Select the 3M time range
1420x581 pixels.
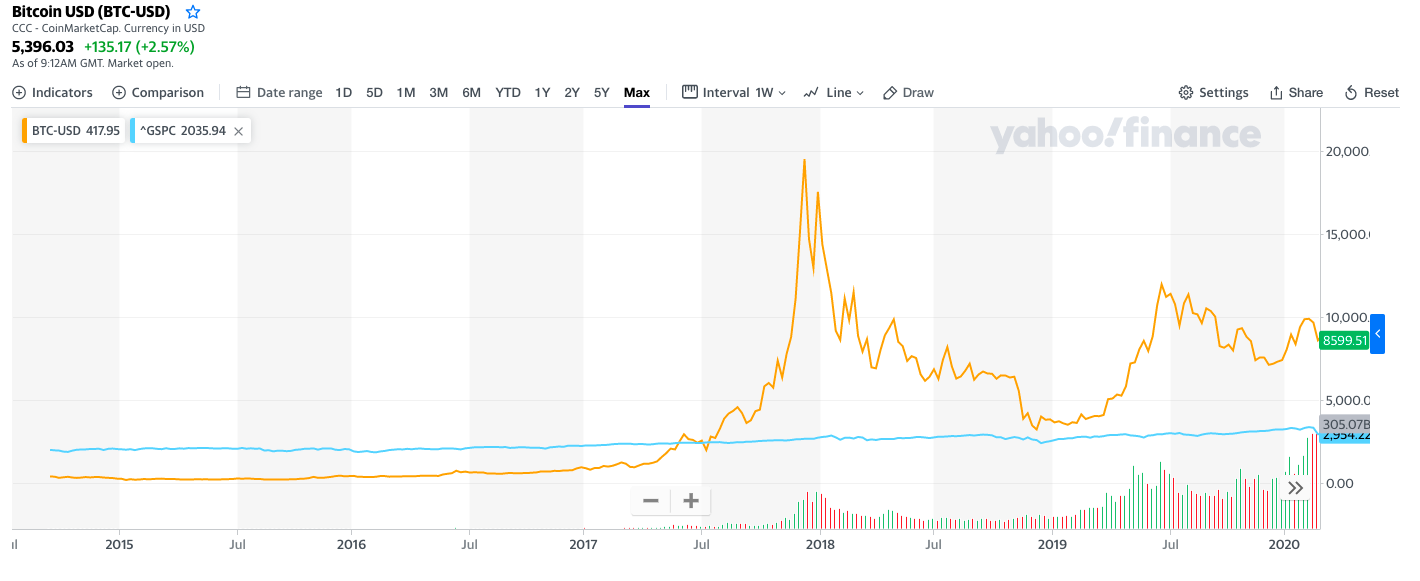click(438, 92)
